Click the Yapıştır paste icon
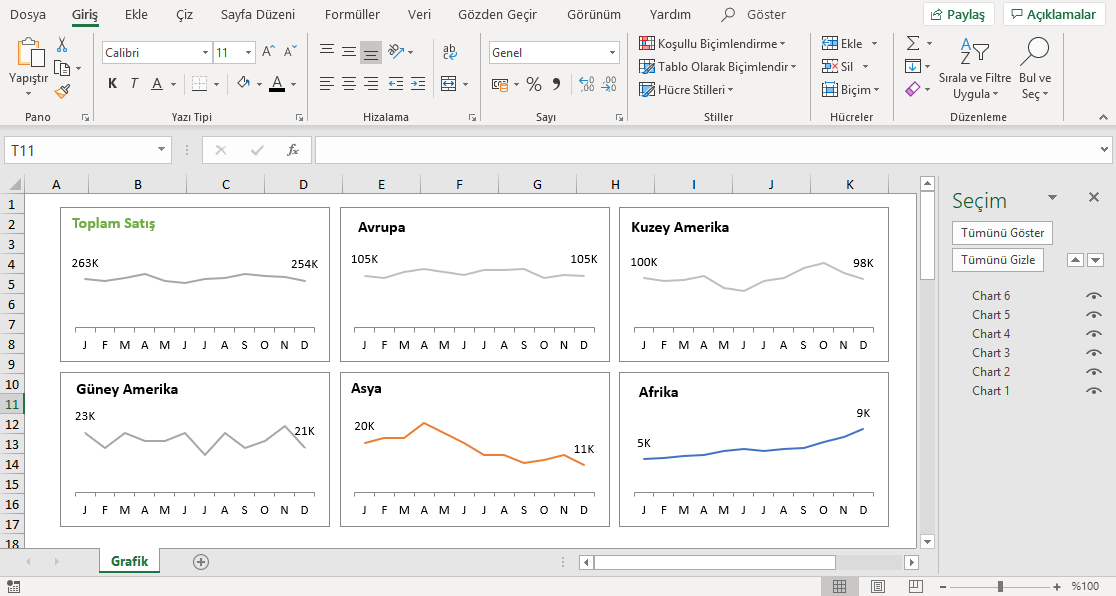The width and height of the screenshot is (1116, 596). (29, 53)
